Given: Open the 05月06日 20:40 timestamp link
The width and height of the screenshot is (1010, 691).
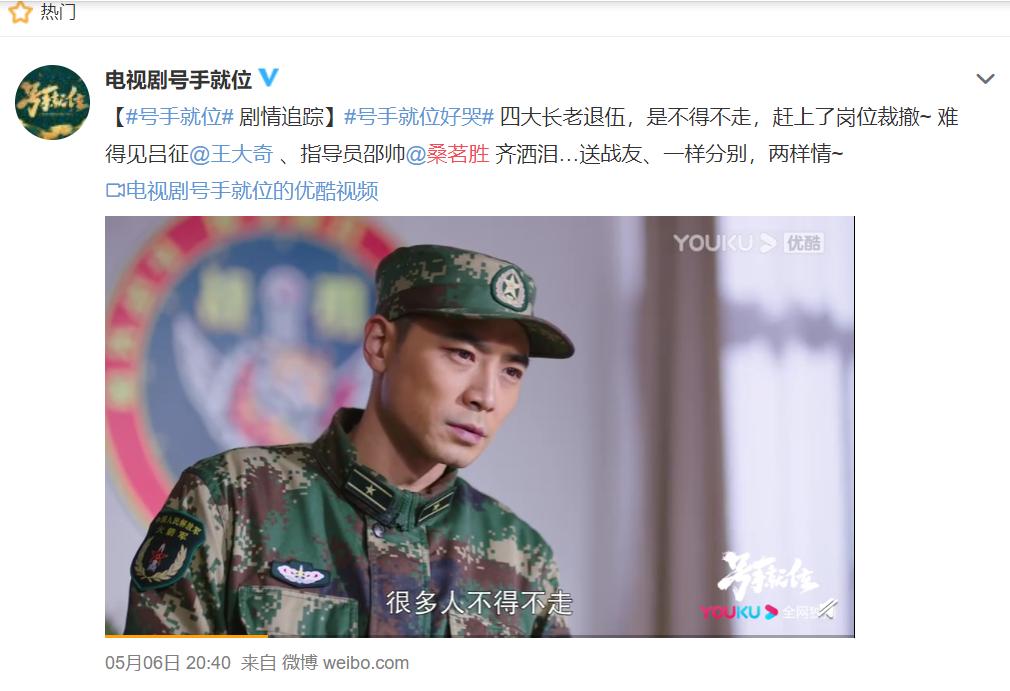Looking at the screenshot, I should coord(167,663).
